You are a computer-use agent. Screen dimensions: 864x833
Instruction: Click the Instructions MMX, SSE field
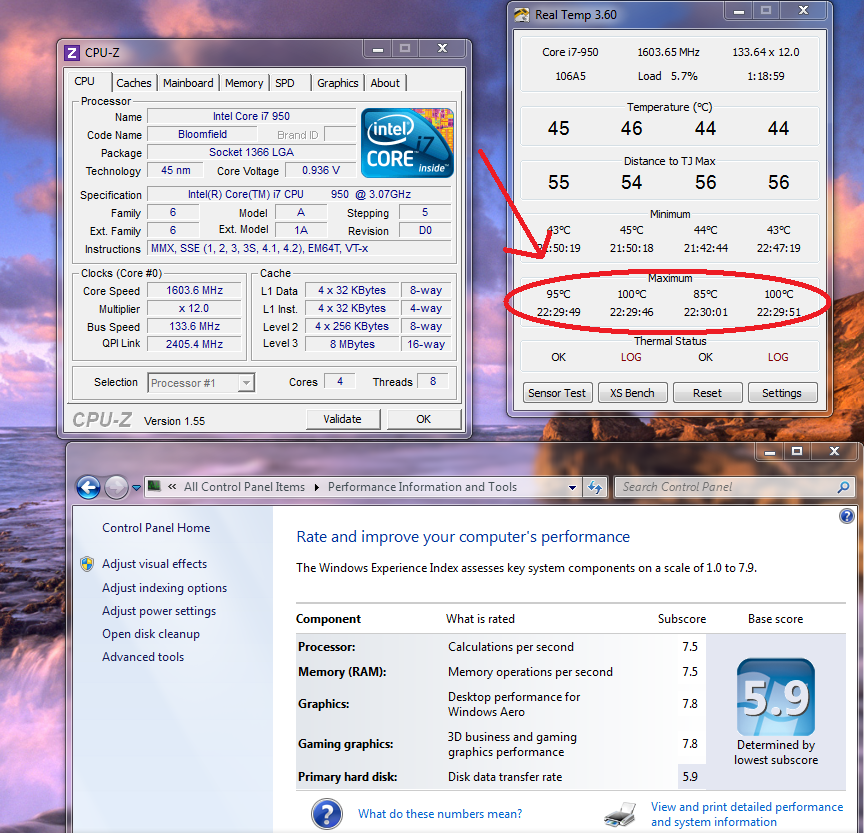299,248
